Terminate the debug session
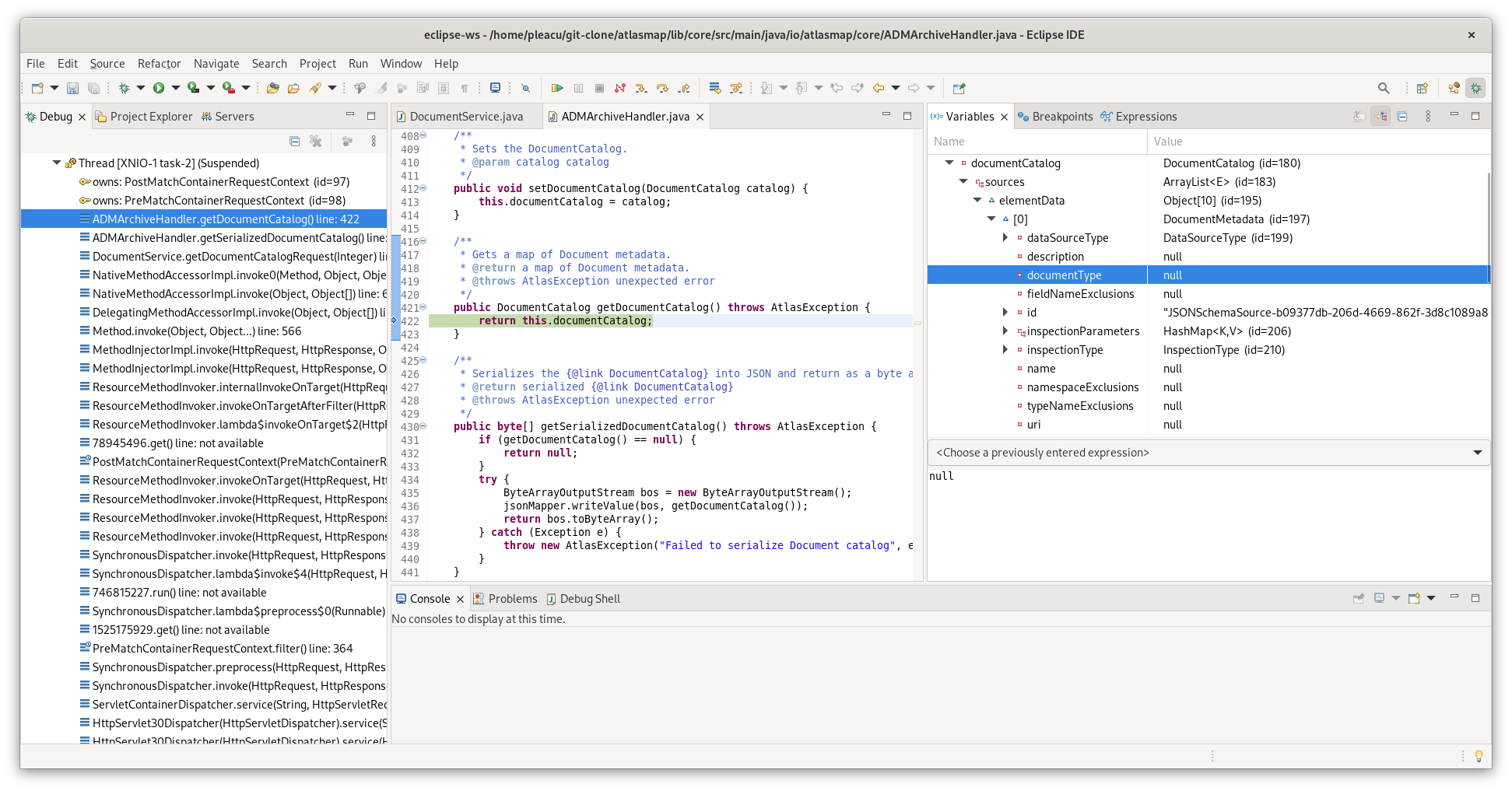Screen dimensions: 1512x791 (x=599, y=88)
